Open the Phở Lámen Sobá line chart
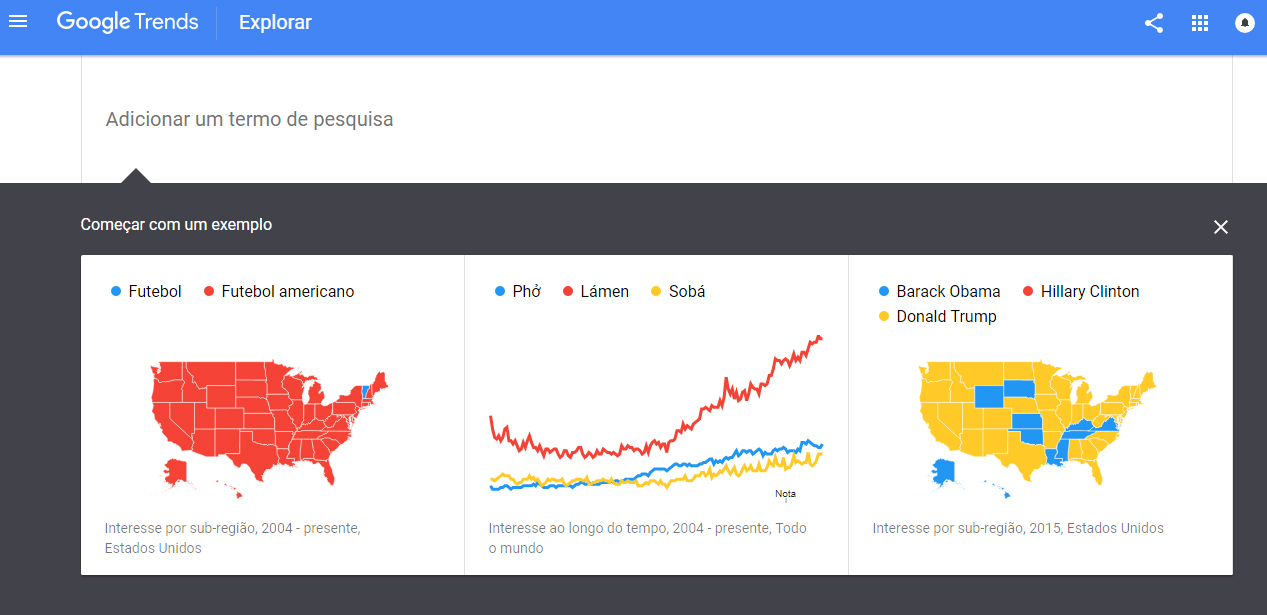Image resolution: width=1267 pixels, height=615 pixels. [655, 415]
